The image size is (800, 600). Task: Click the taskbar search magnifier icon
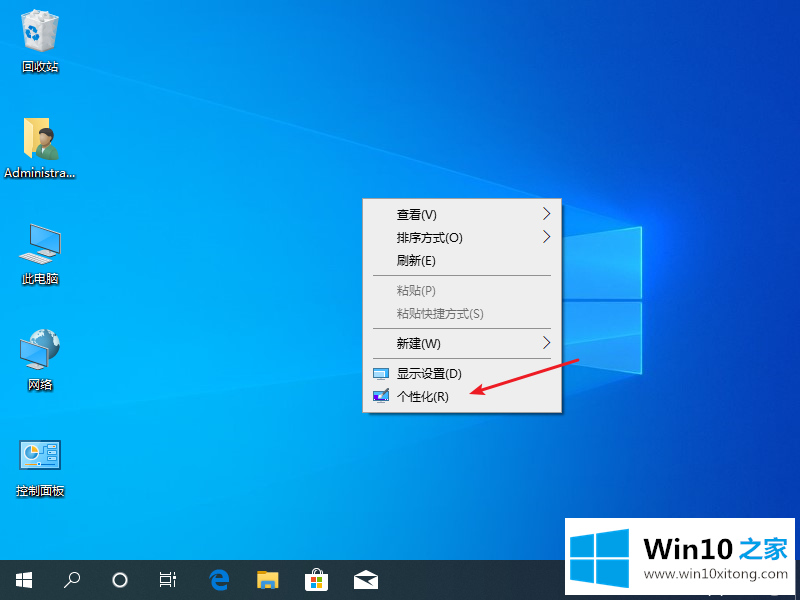coord(72,579)
